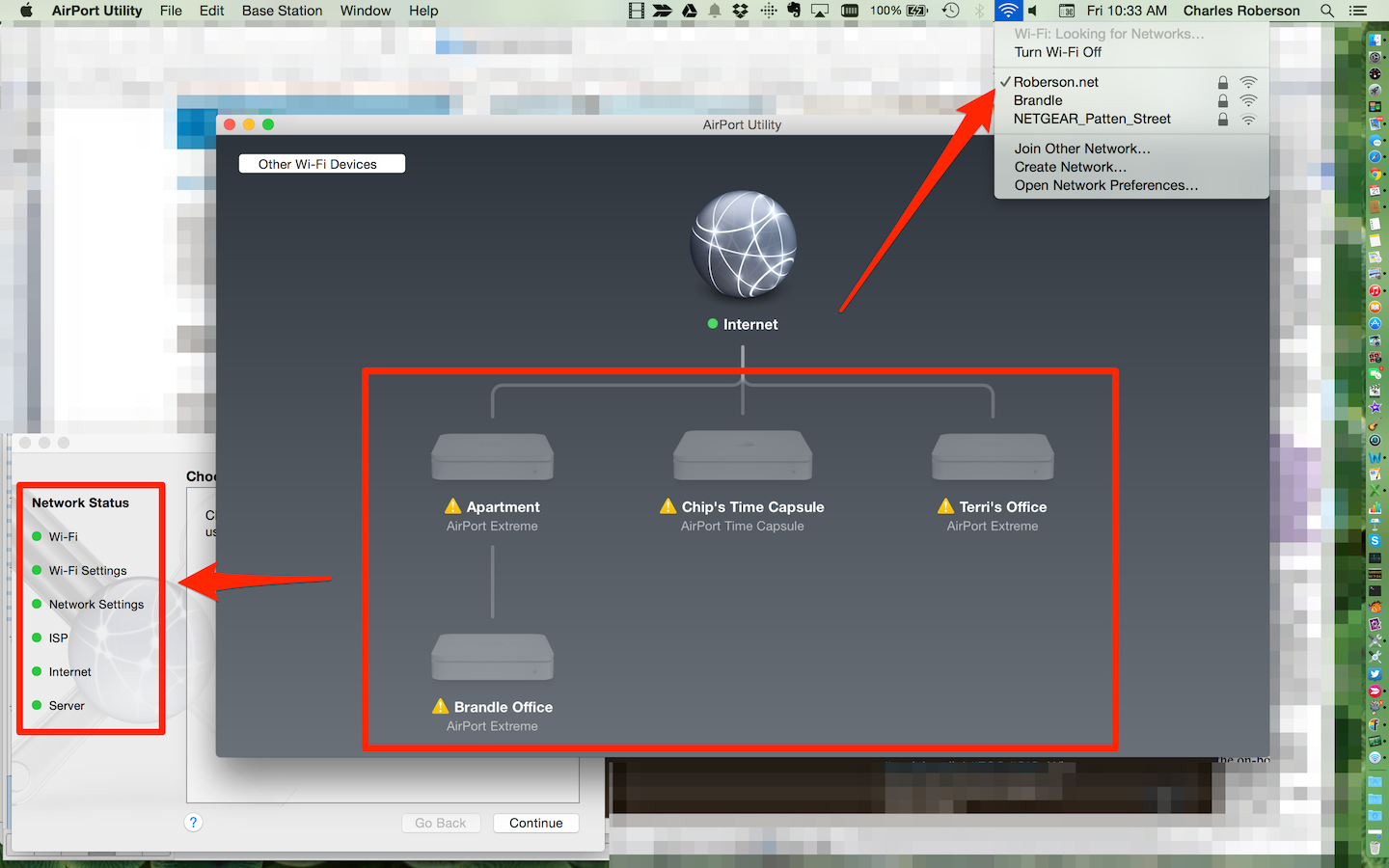Click Network Settings in Network Status list

96,605
